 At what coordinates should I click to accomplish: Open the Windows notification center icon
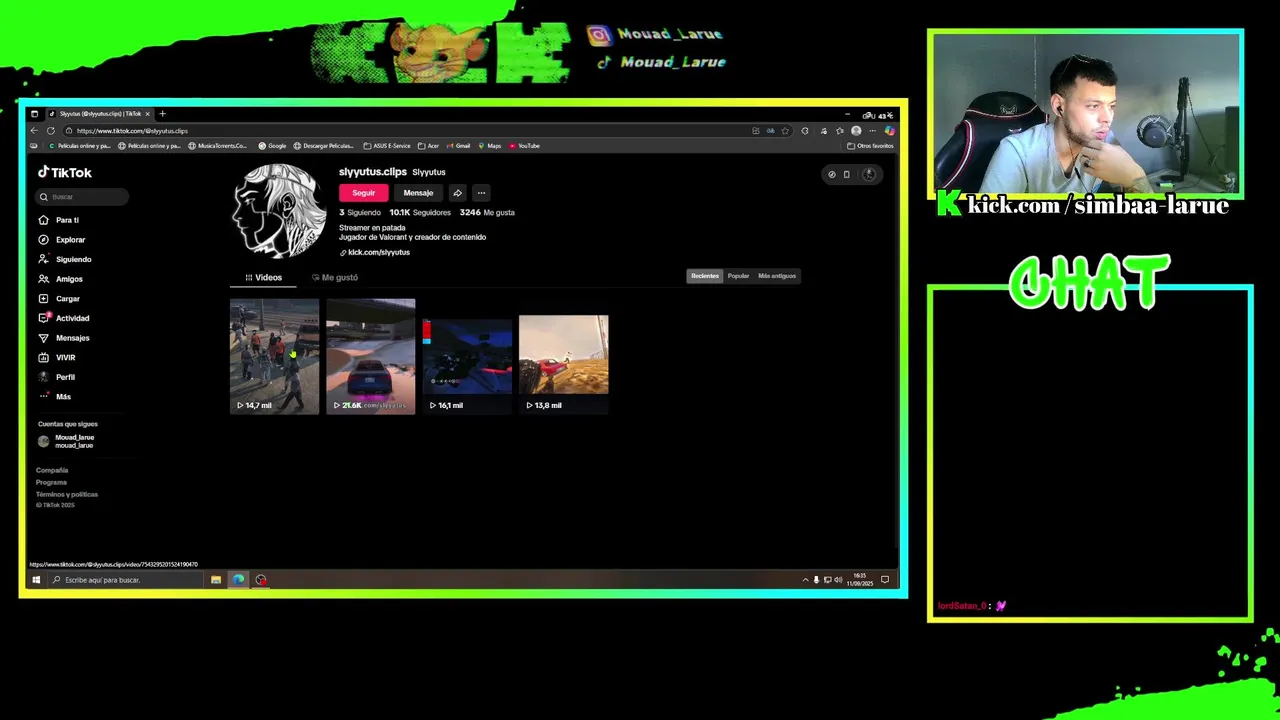coord(885,580)
